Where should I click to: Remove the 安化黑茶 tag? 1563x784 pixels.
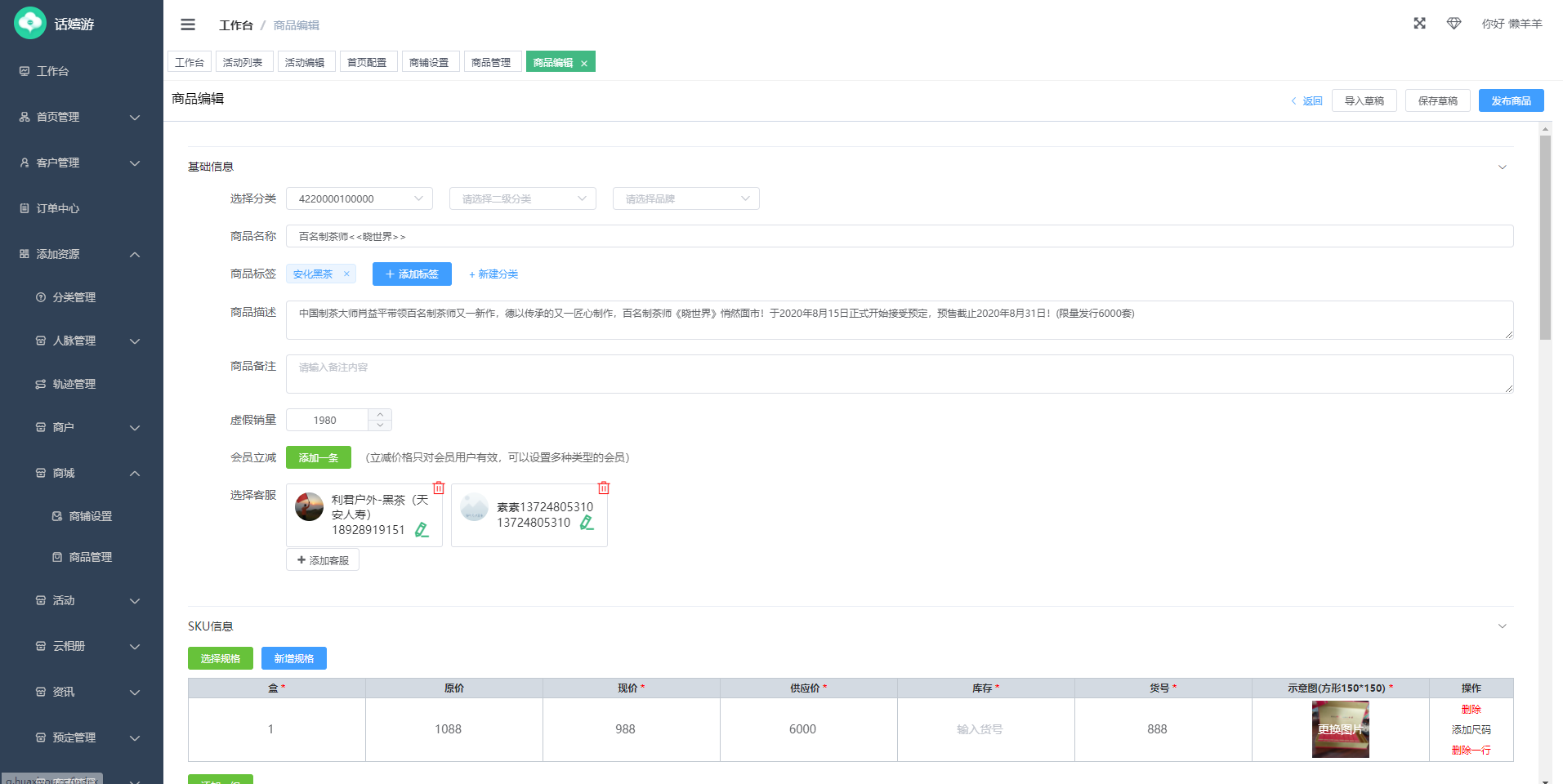click(x=346, y=274)
